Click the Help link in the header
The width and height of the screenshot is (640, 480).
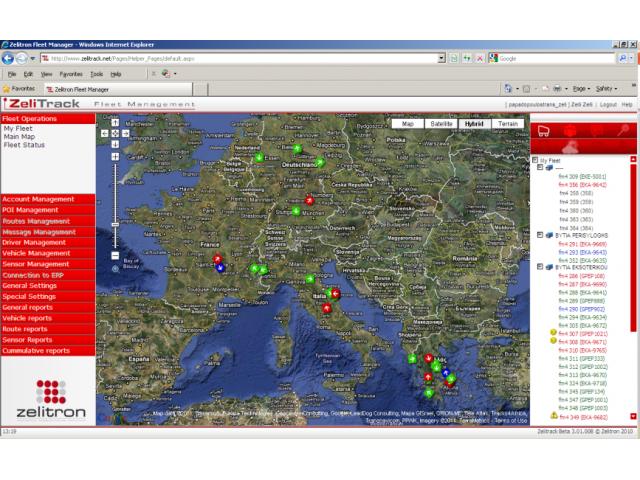(627, 105)
